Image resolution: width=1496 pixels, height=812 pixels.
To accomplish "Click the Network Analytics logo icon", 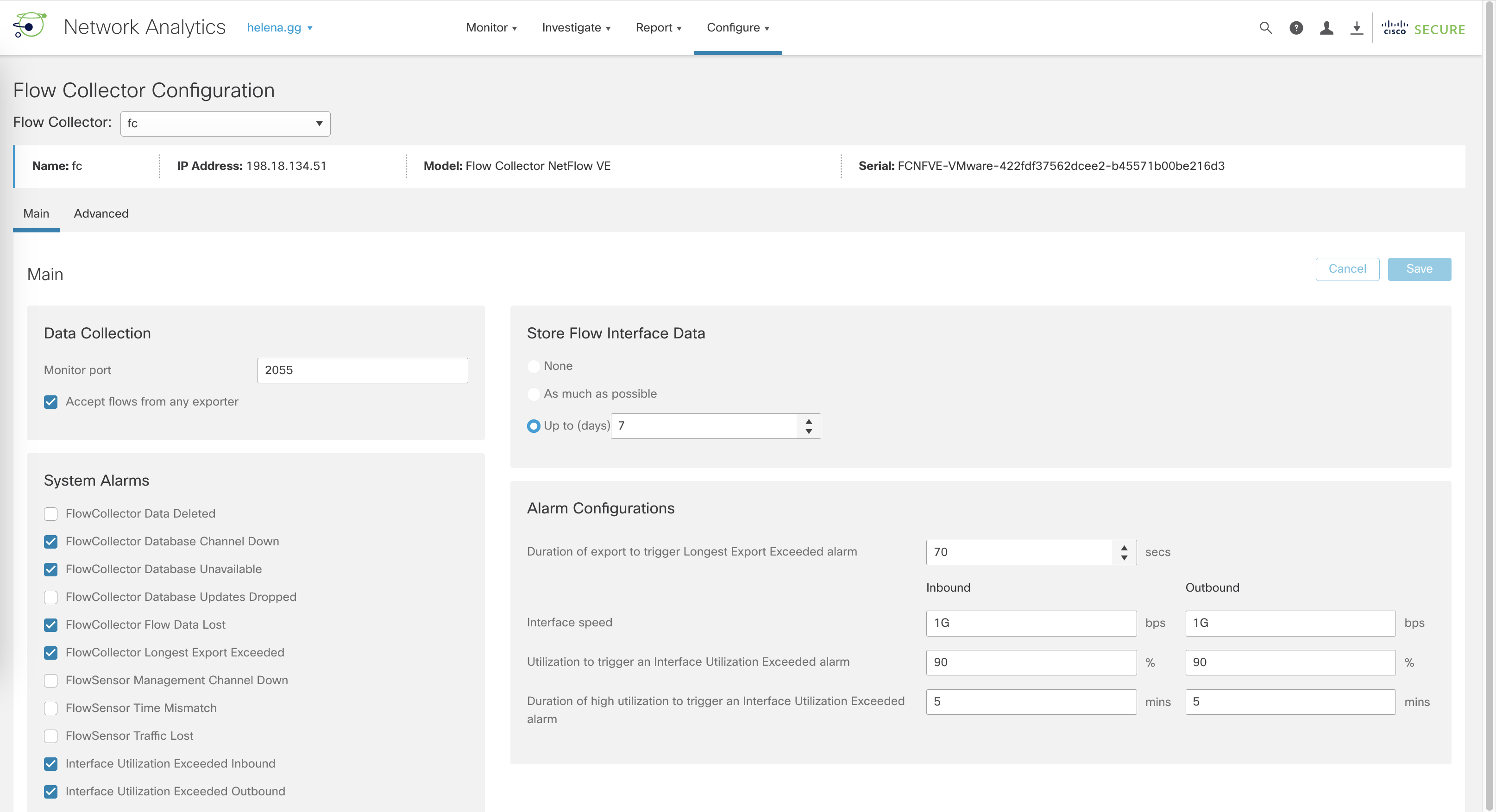I will point(30,26).
